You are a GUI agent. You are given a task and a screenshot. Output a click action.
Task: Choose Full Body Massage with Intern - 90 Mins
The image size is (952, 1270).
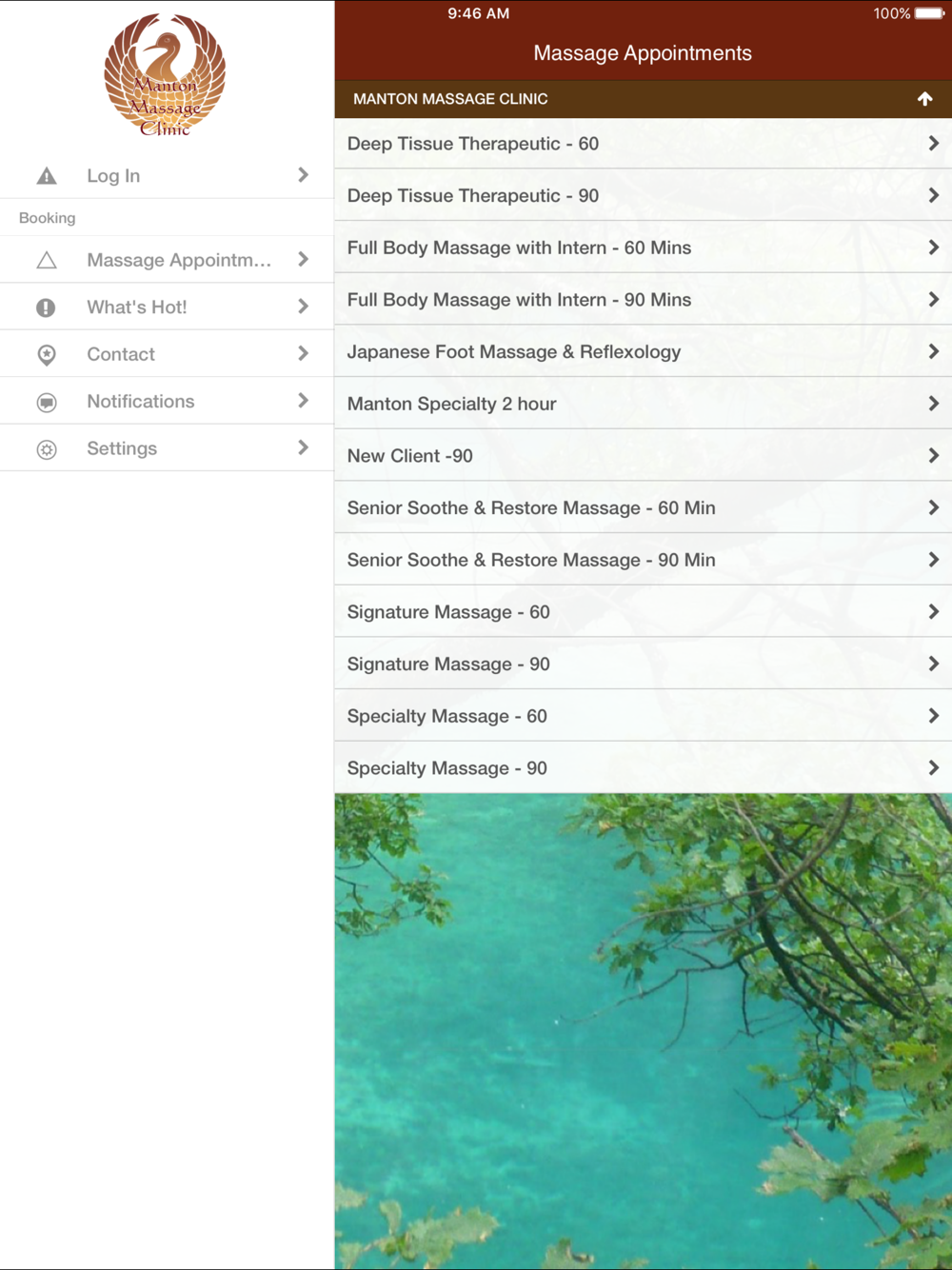644,300
